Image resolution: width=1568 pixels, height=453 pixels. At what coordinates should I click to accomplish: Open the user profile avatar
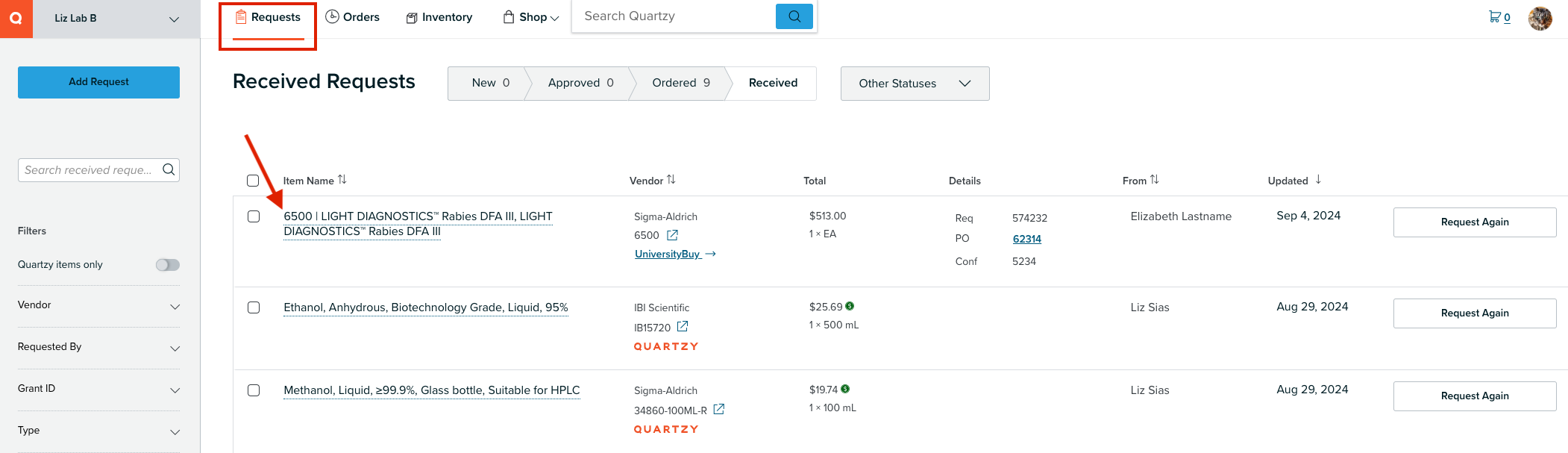click(x=1540, y=18)
